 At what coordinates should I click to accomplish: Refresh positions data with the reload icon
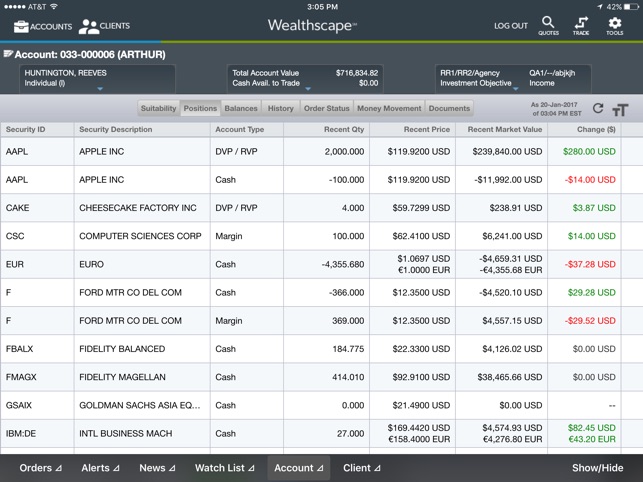click(598, 109)
